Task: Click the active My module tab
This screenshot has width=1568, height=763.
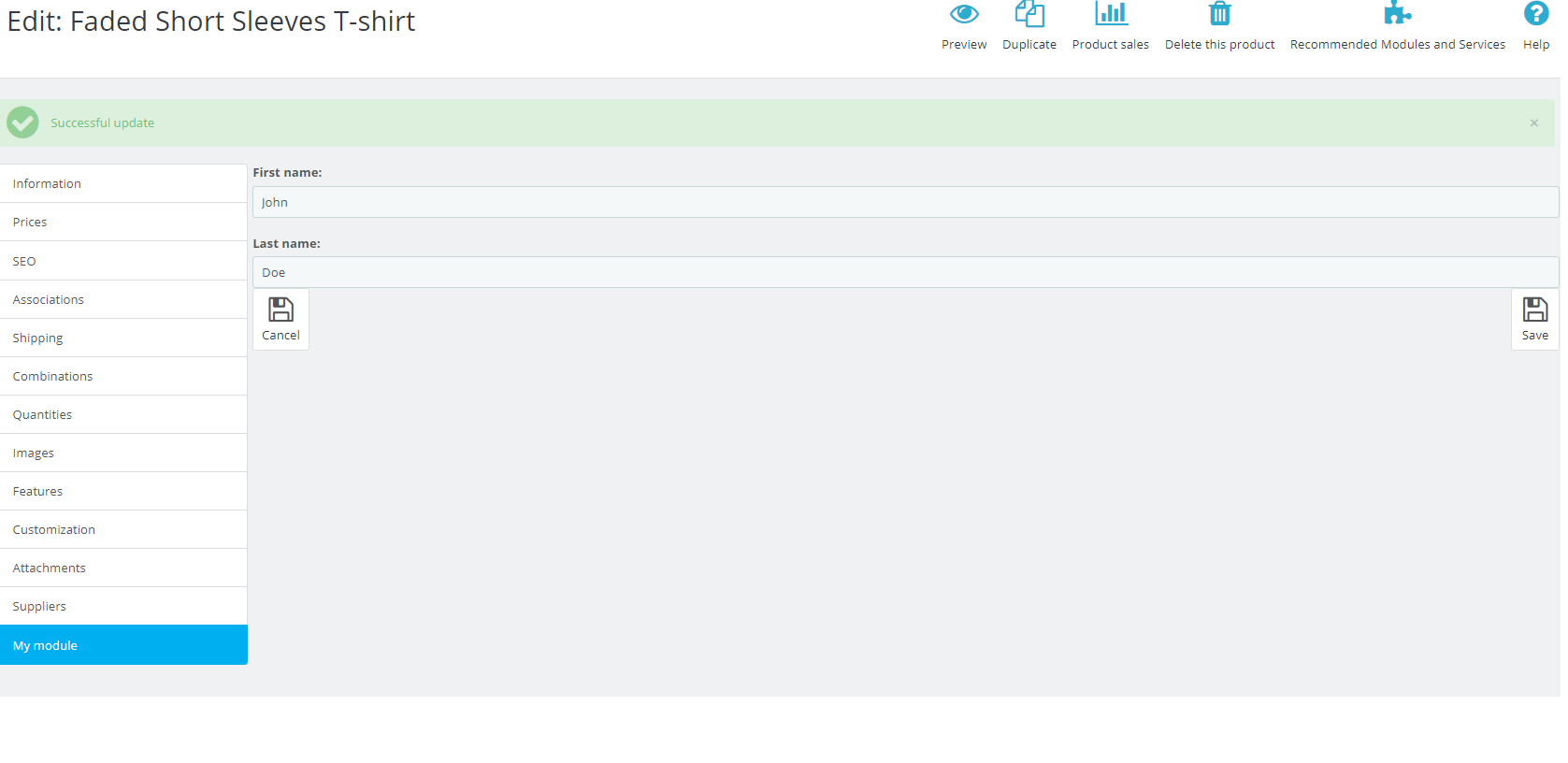Action: (x=123, y=645)
